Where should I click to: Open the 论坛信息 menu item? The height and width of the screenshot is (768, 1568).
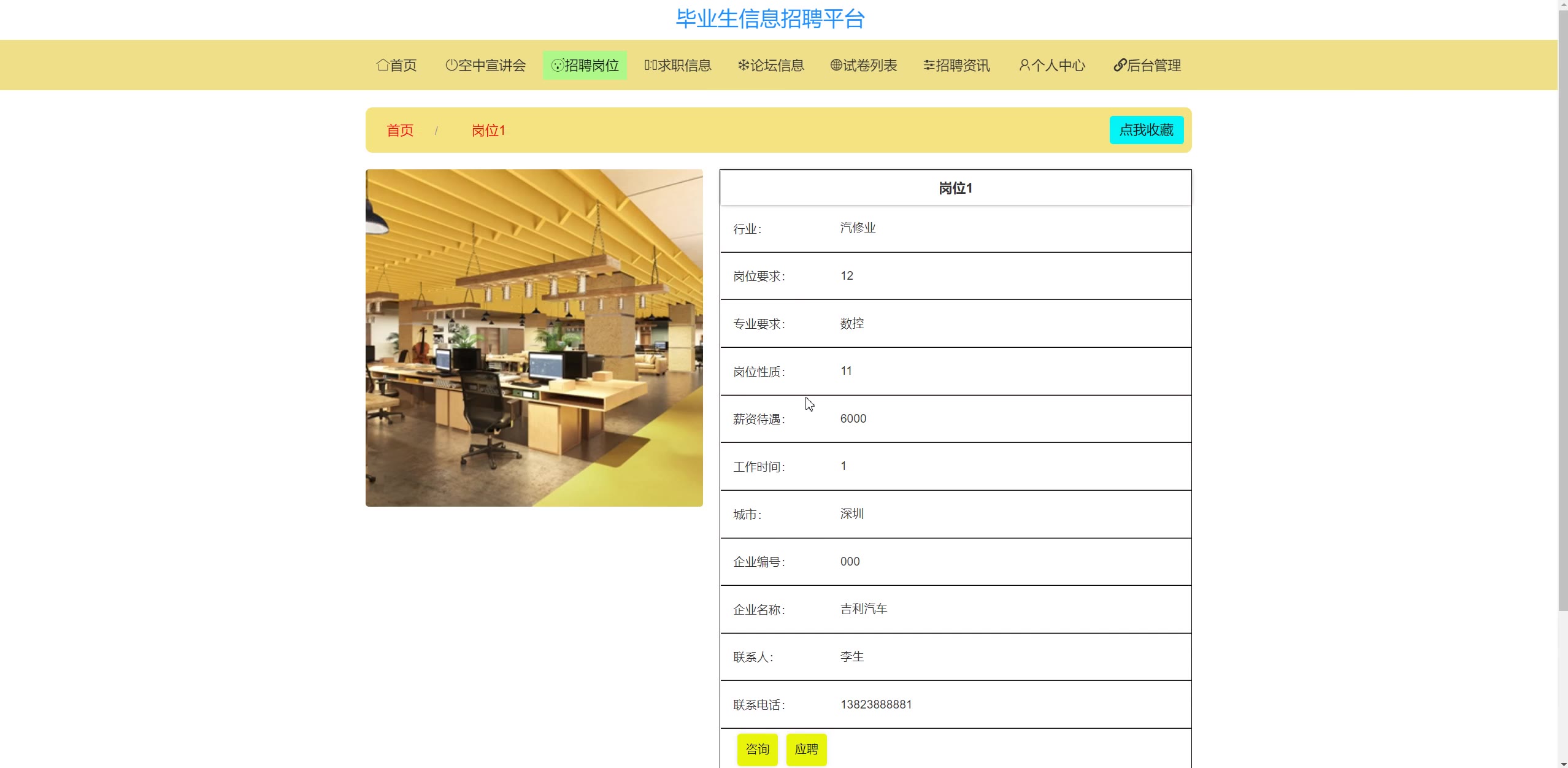click(777, 65)
